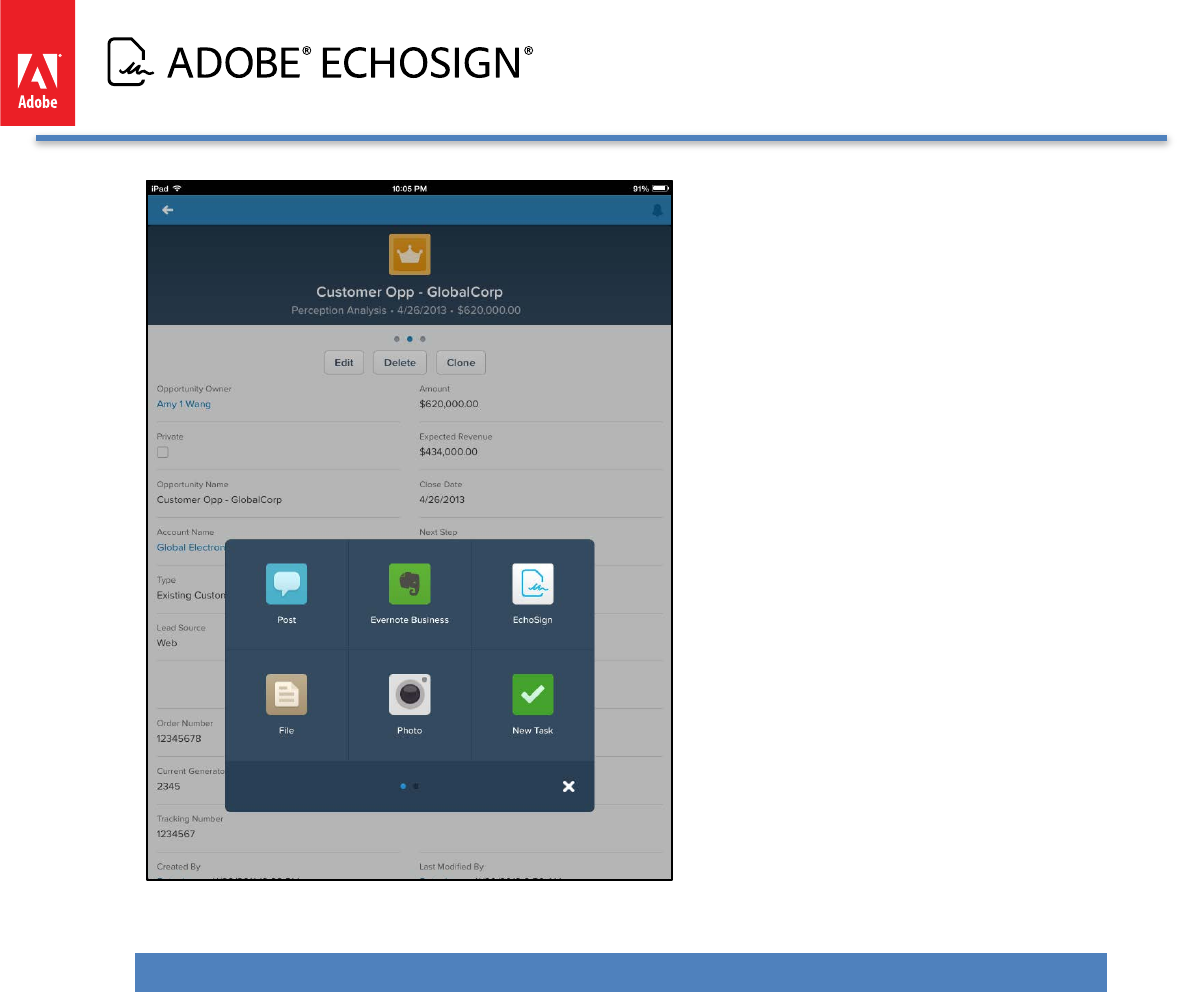The width and height of the screenshot is (1178, 992).
Task: Select the Order Number value 12345678
Action: (179, 739)
